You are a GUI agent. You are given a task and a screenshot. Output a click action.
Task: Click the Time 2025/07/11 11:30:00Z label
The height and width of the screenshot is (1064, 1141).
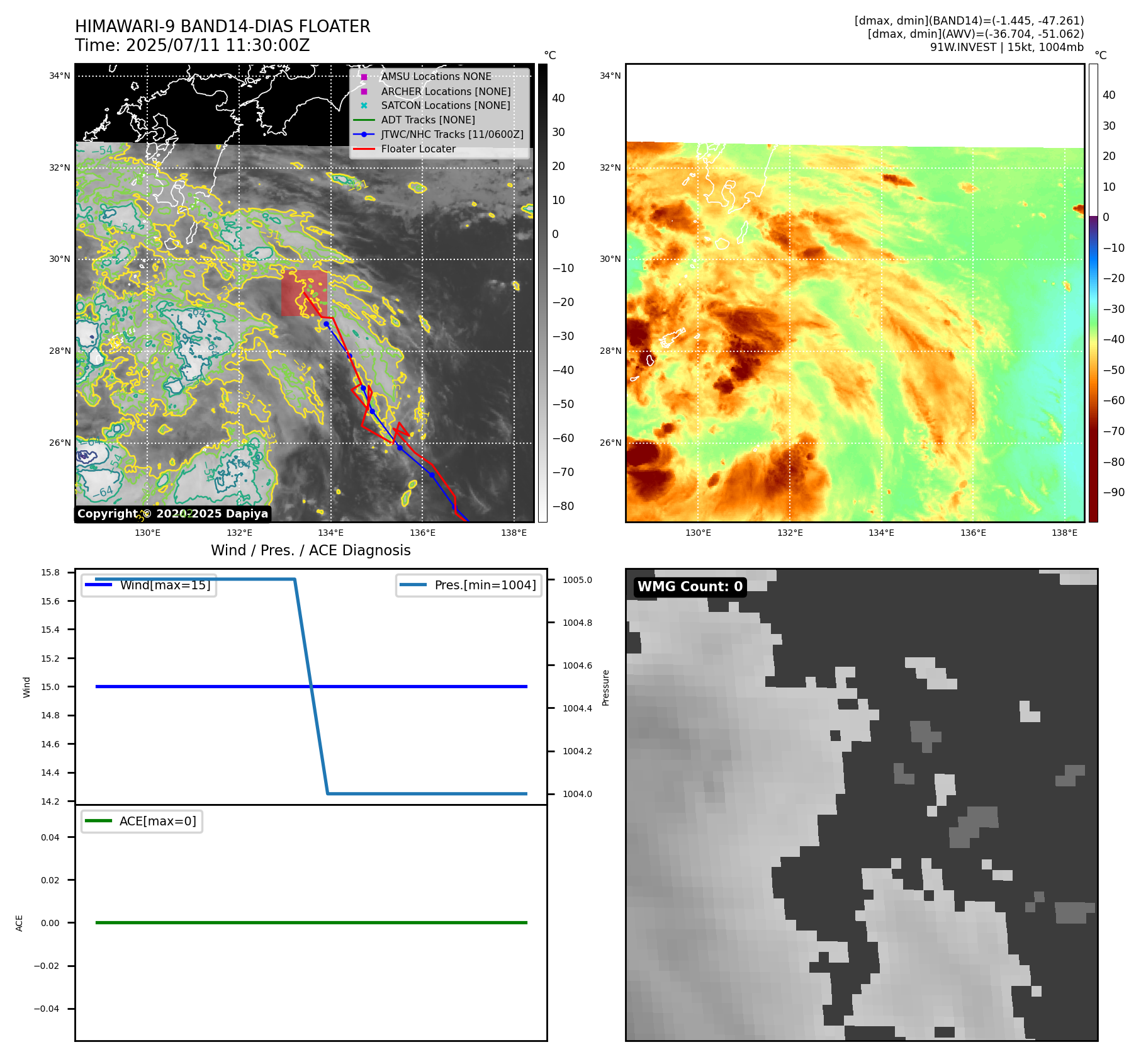(x=193, y=46)
